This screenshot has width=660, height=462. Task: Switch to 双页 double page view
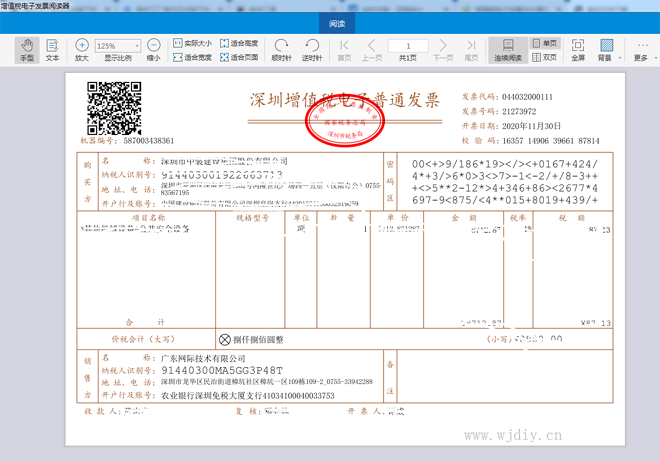pos(545,57)
